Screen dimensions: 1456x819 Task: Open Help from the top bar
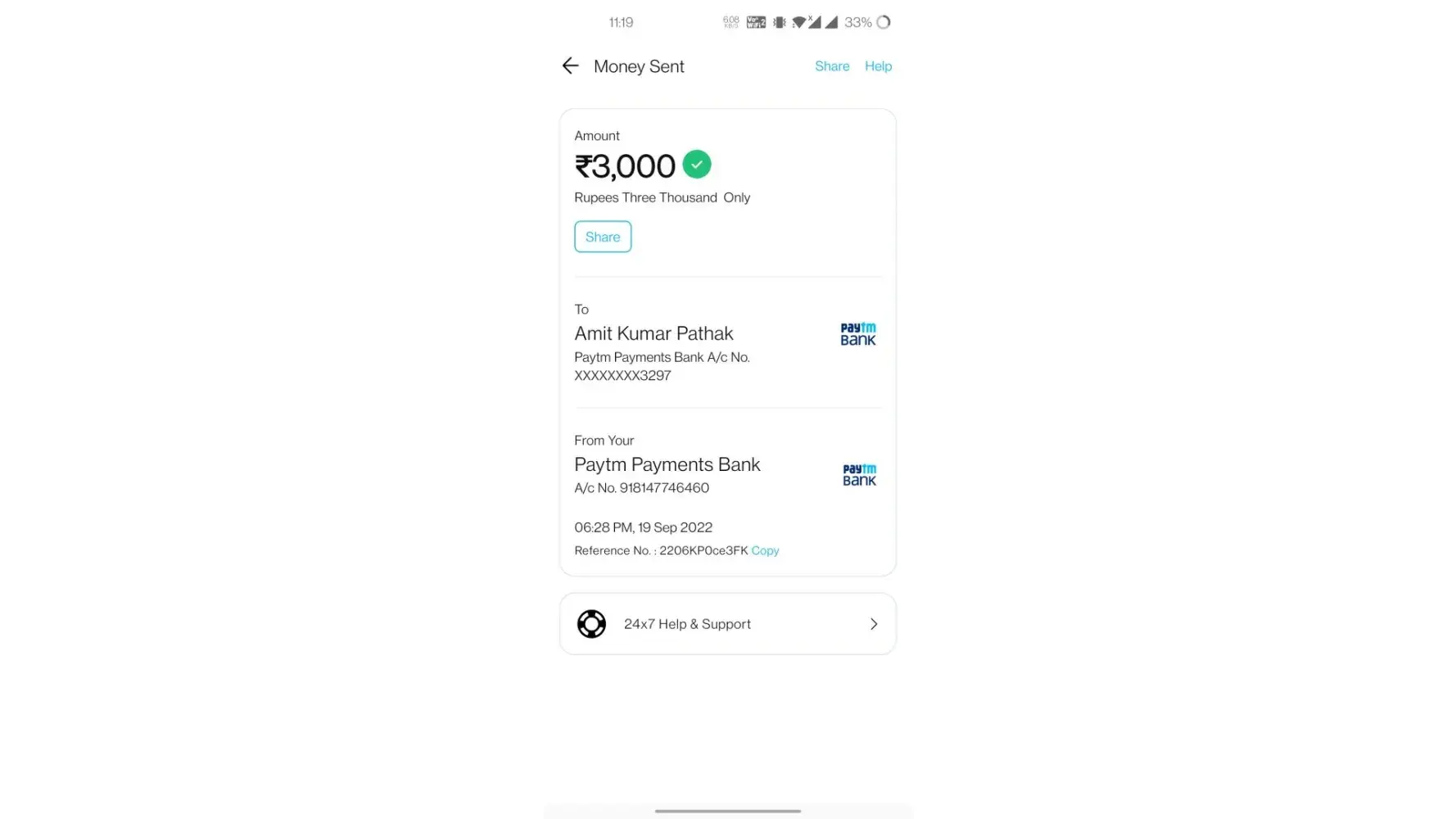[878, 66]
